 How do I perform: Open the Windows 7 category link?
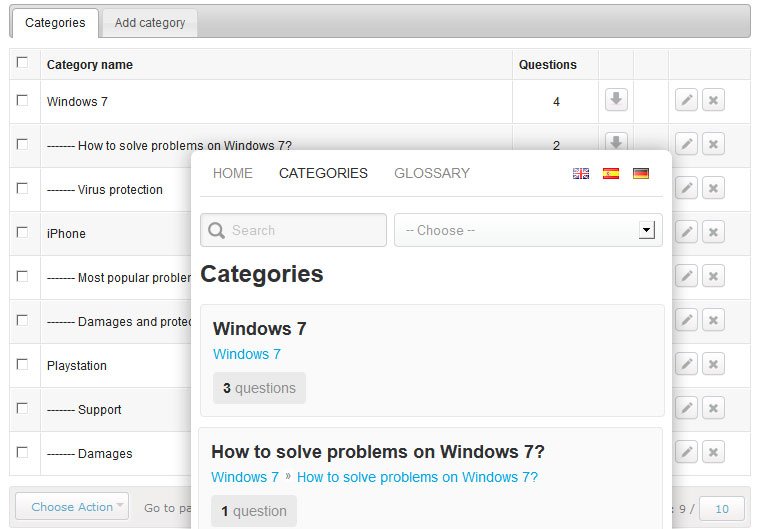[247, 354]
